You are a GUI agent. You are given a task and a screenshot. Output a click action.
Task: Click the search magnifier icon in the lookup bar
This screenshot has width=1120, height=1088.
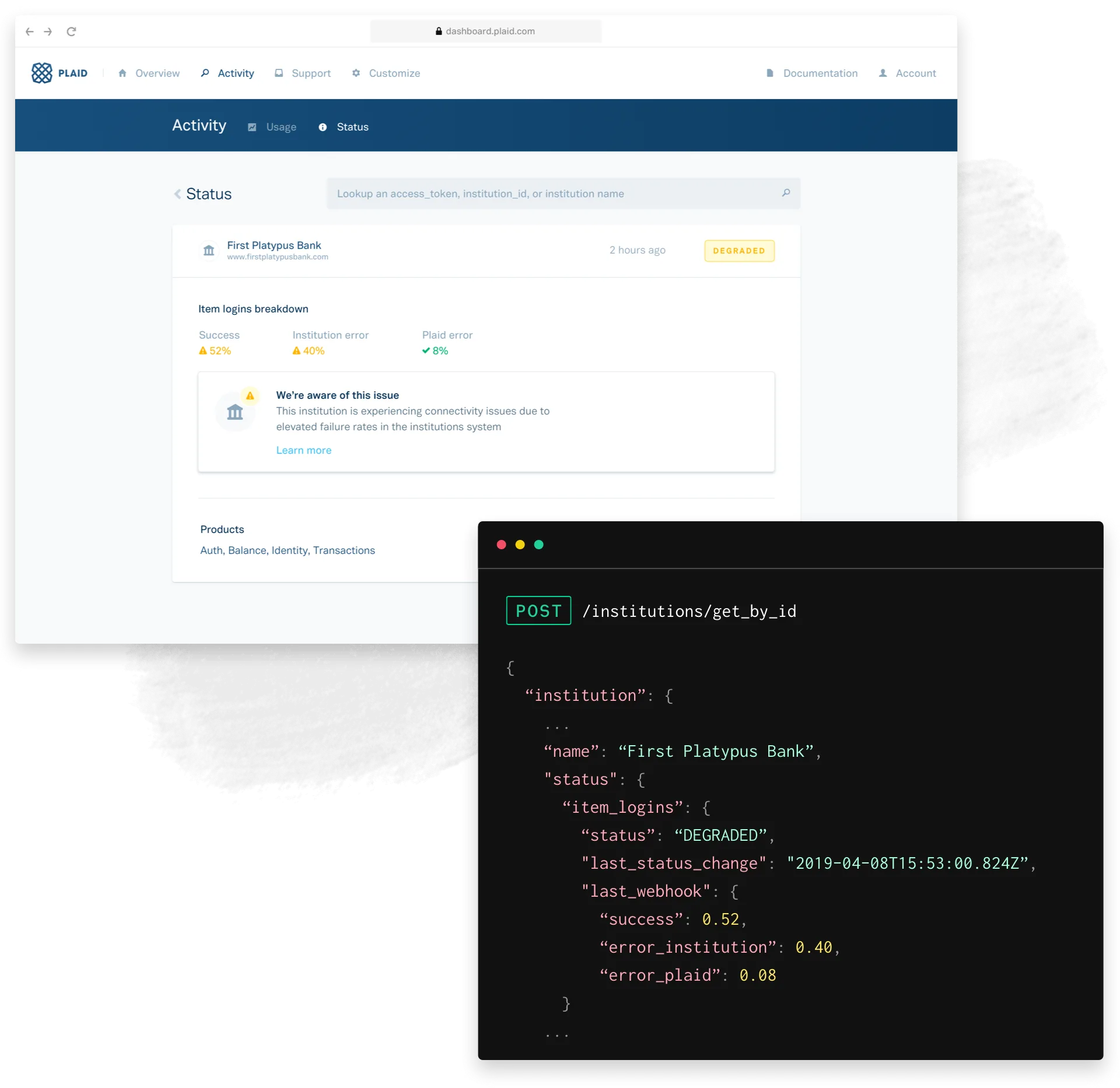click(x=786, y=193)
